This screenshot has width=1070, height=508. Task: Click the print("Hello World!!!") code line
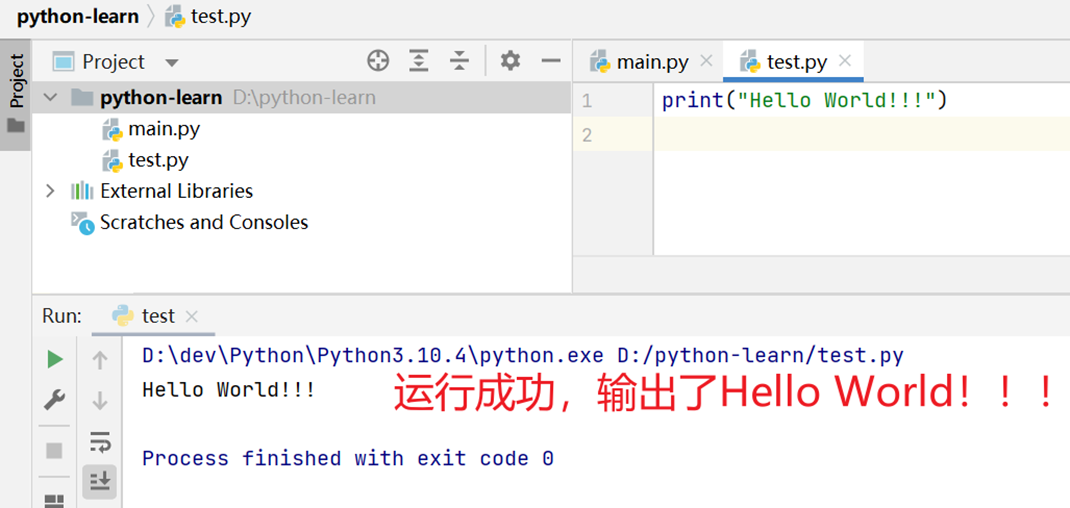805,100
